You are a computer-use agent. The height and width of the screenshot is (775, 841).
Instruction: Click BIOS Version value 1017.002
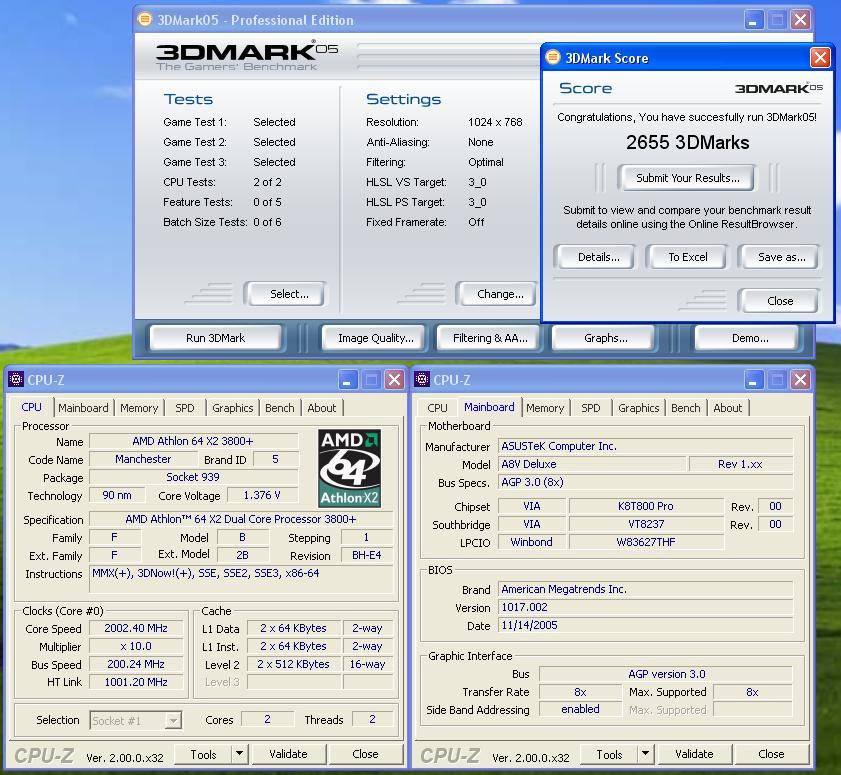pos(645,607)
